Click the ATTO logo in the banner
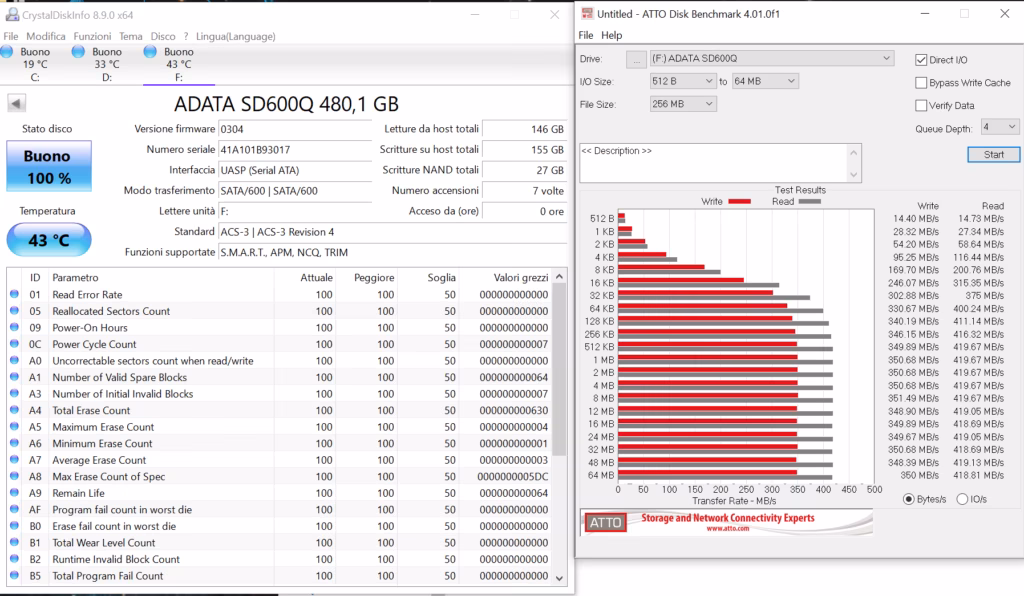 tap(605, 523)
